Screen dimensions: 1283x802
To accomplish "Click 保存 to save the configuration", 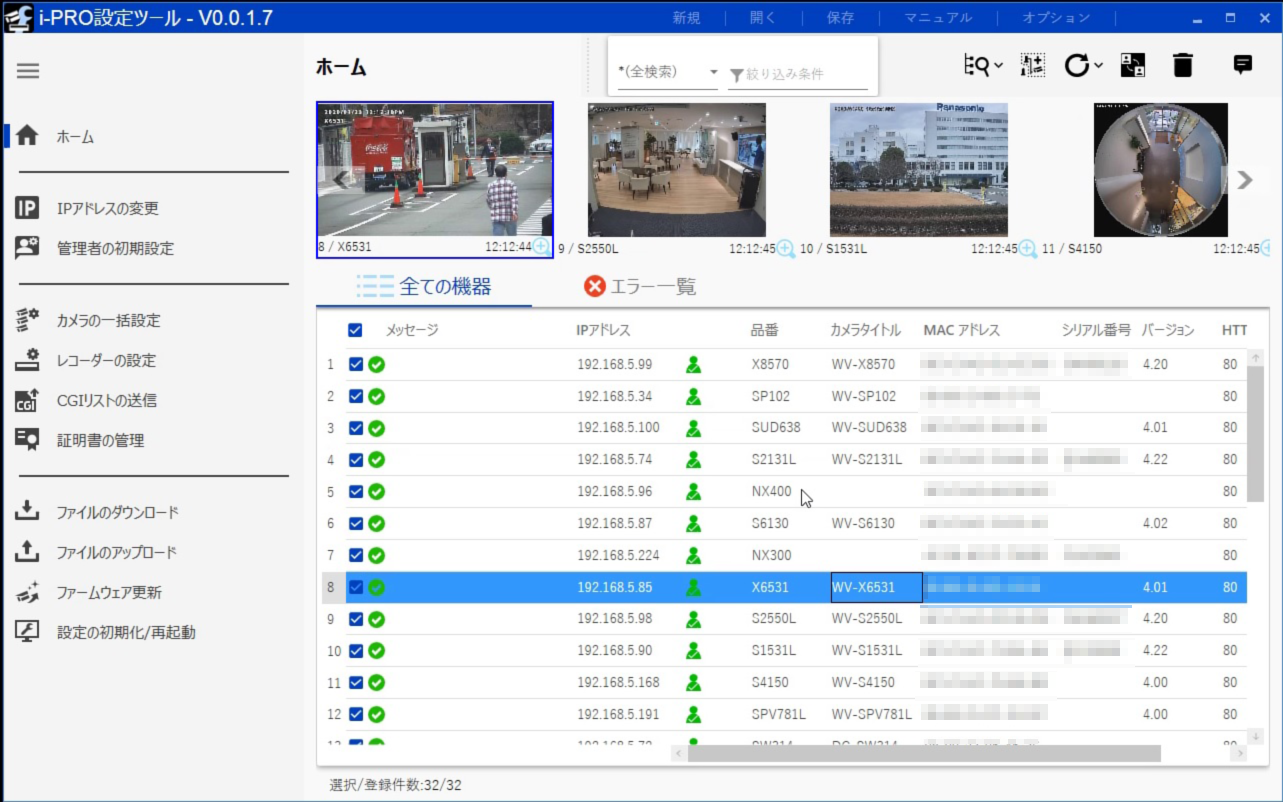I will 839,17.
